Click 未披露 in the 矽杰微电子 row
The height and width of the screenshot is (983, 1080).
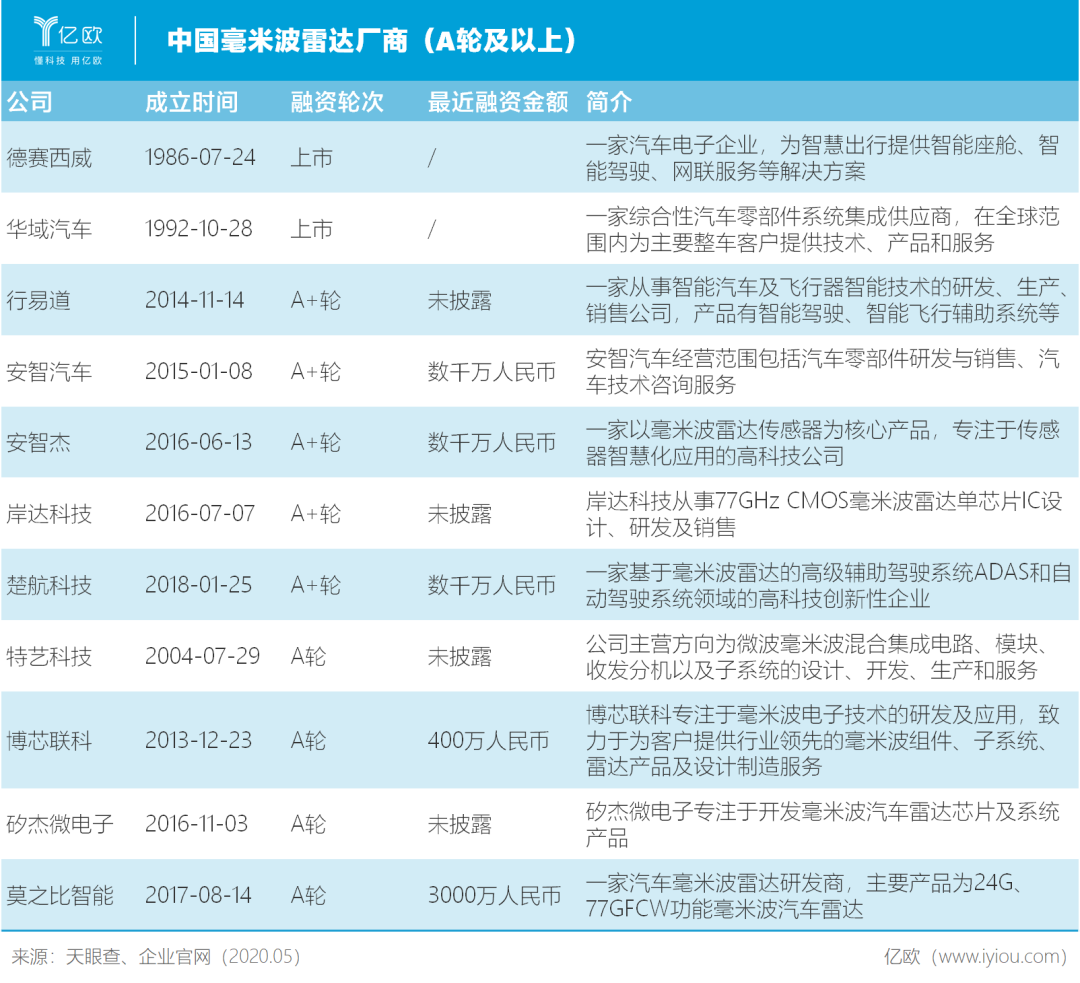[459, 824]
